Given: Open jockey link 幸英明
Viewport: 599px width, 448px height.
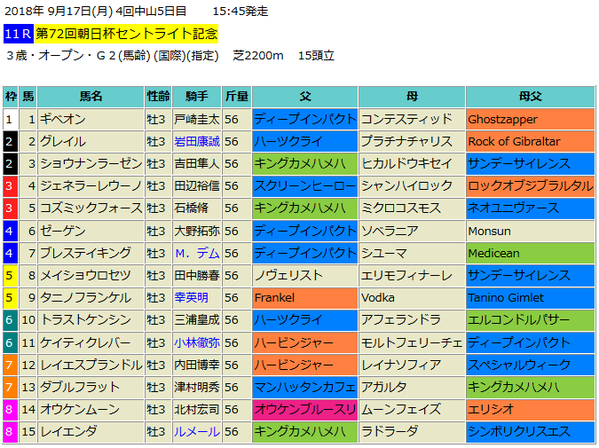Looking at the screenshot, I should [191, 298].
